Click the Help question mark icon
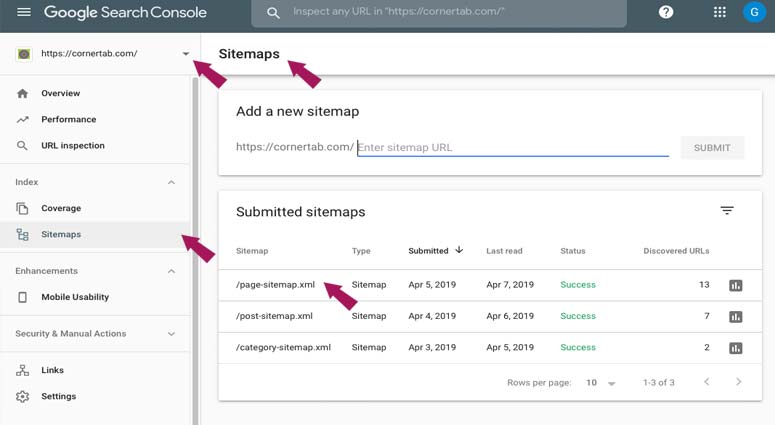This screenshot has width=775, height=425. click(x=666, y=13)
